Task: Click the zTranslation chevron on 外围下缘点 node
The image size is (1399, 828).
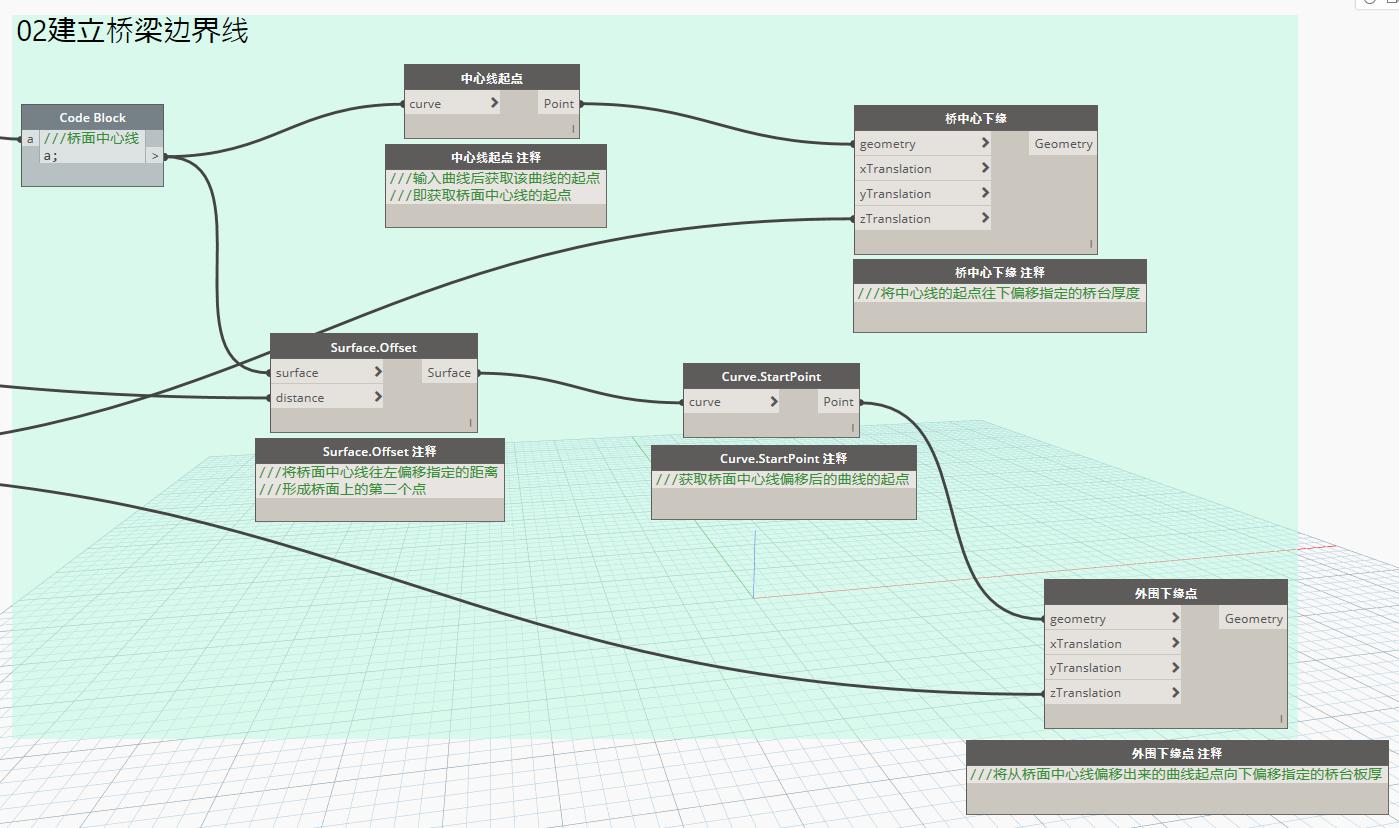Action: click(x=1175, y=692)
